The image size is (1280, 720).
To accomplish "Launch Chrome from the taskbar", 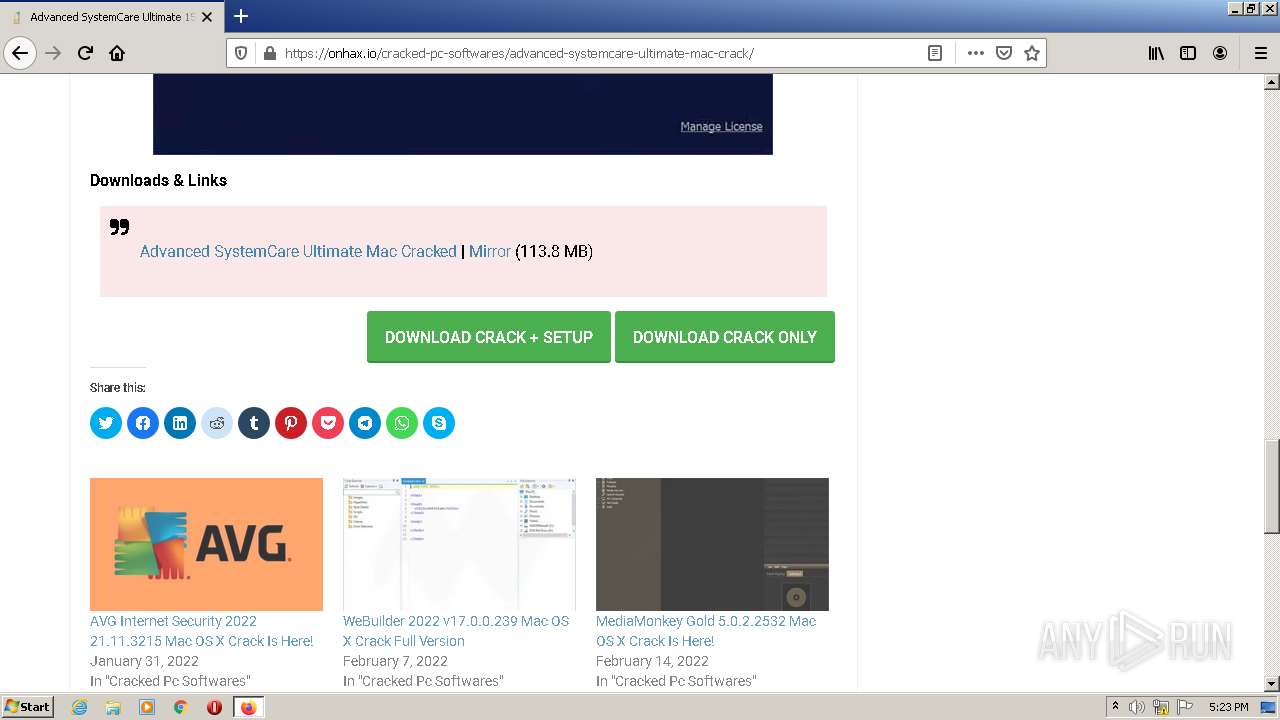I will [180, 707].
